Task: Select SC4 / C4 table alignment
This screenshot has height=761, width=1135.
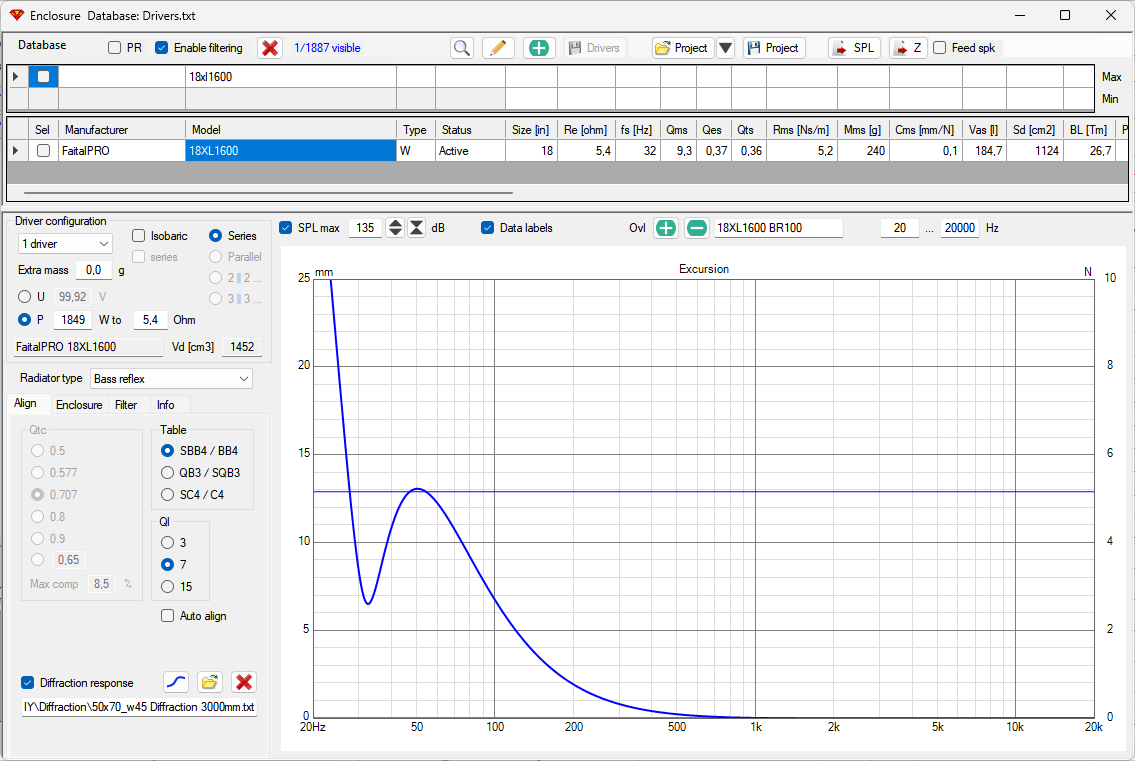Action: point(167,495)
